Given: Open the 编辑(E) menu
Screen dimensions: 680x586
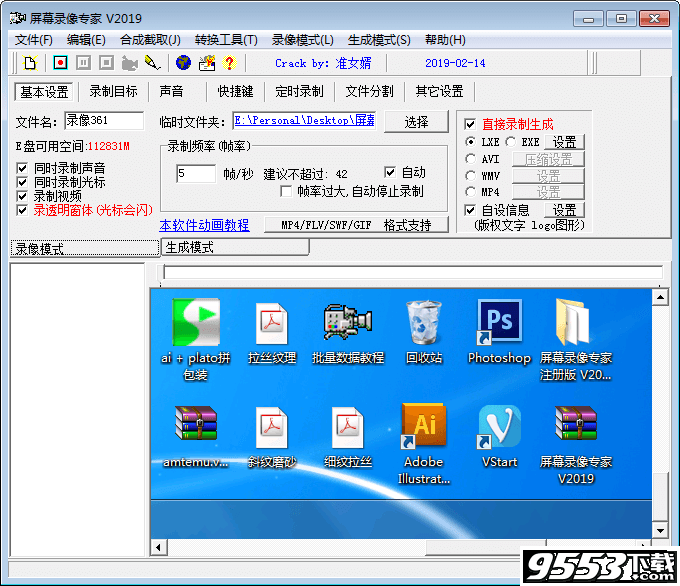Looking at the screenshot, I should point(86,40).
